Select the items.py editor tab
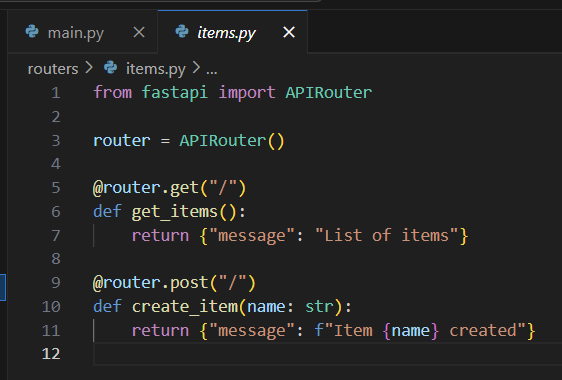Image resolution: width=562 pixels, height=380 pixels. point(232,32)
